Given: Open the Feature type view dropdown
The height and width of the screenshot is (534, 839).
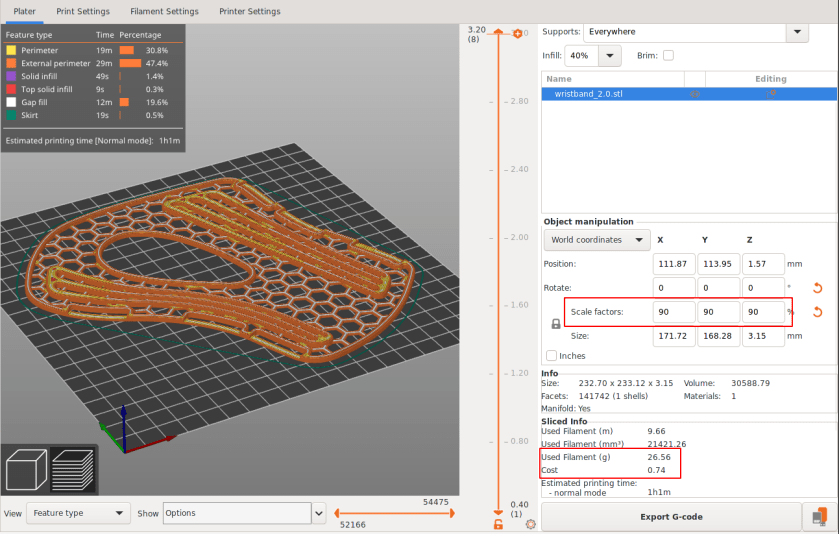Looking at the screenshot, I should point(78,513).
